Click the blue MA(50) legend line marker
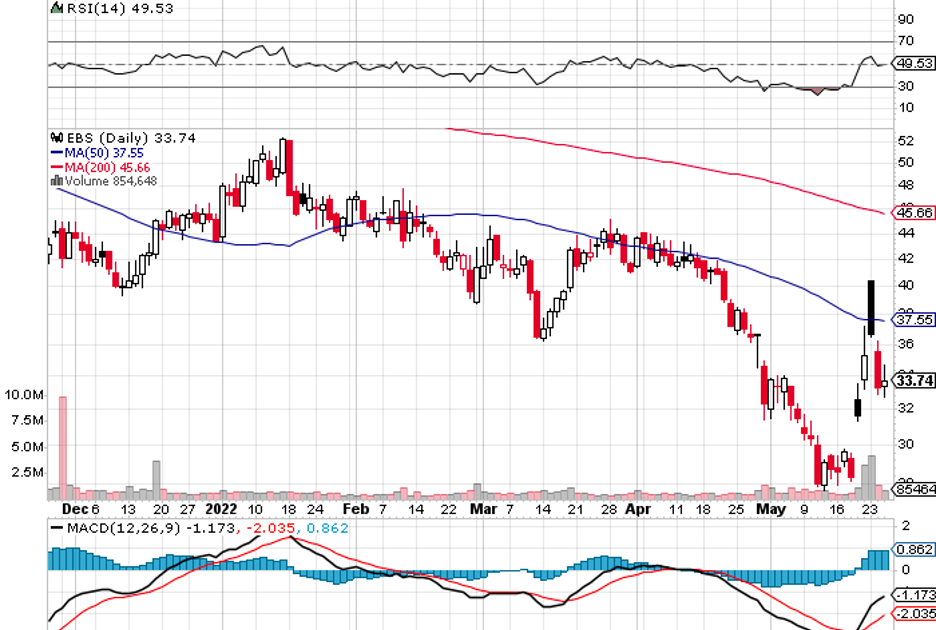The image size is (936, 630). (56, 152)
